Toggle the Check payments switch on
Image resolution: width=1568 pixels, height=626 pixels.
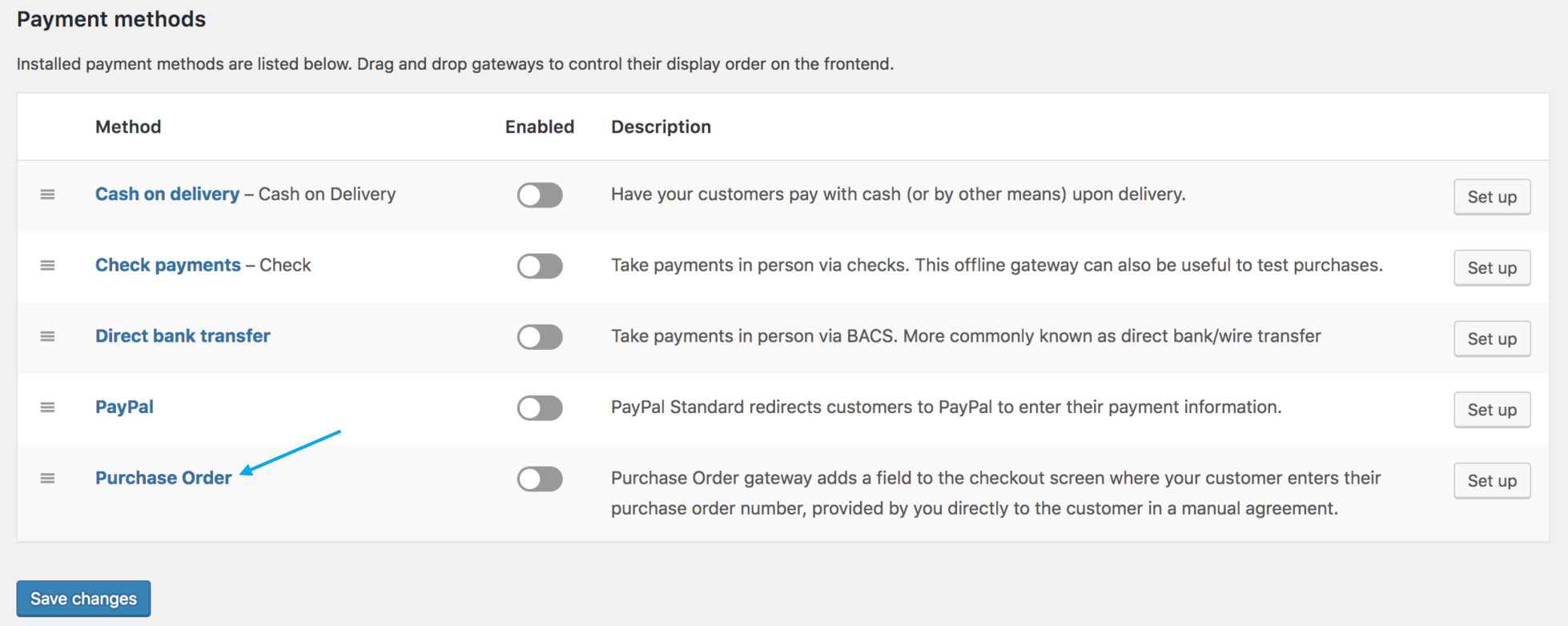tap(540, 266)
